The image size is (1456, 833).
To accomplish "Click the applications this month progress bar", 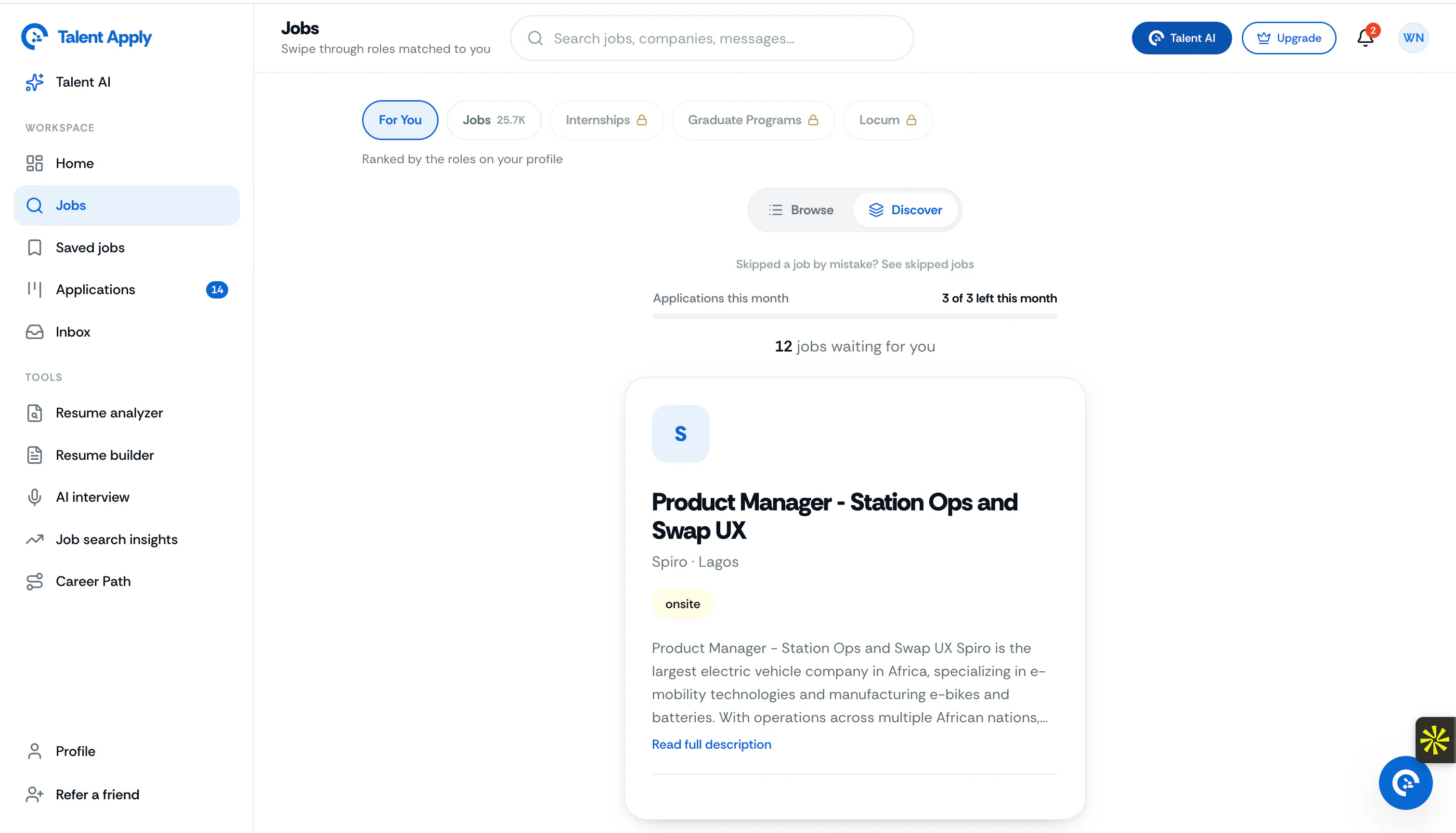I will (x=855, y=316).
